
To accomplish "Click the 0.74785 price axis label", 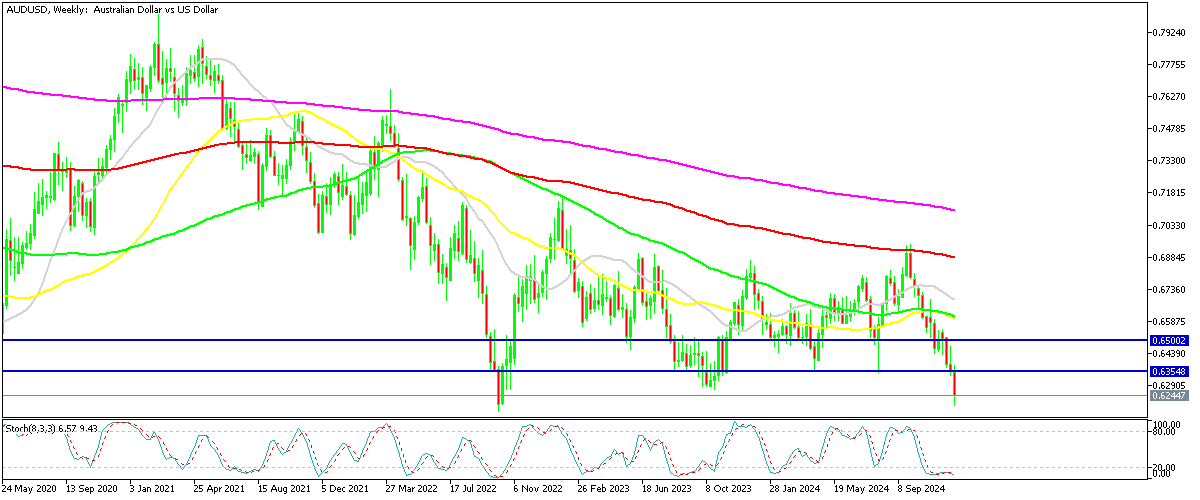I will tap(1169, 129).
